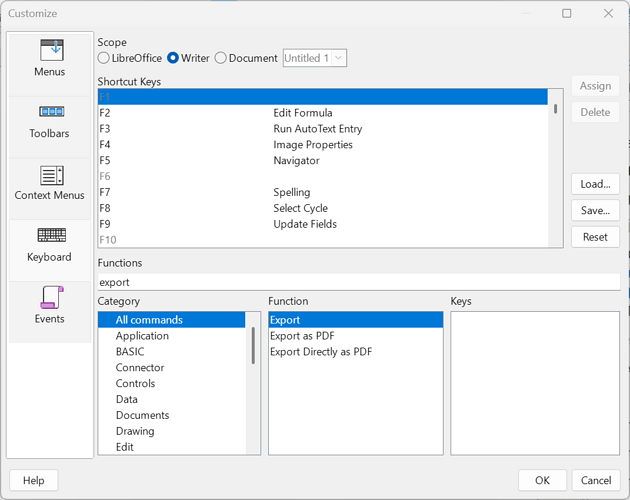The height and width of the screenshot is (500, 630).
Task: Click the Reset button
Action: point(595,237)
